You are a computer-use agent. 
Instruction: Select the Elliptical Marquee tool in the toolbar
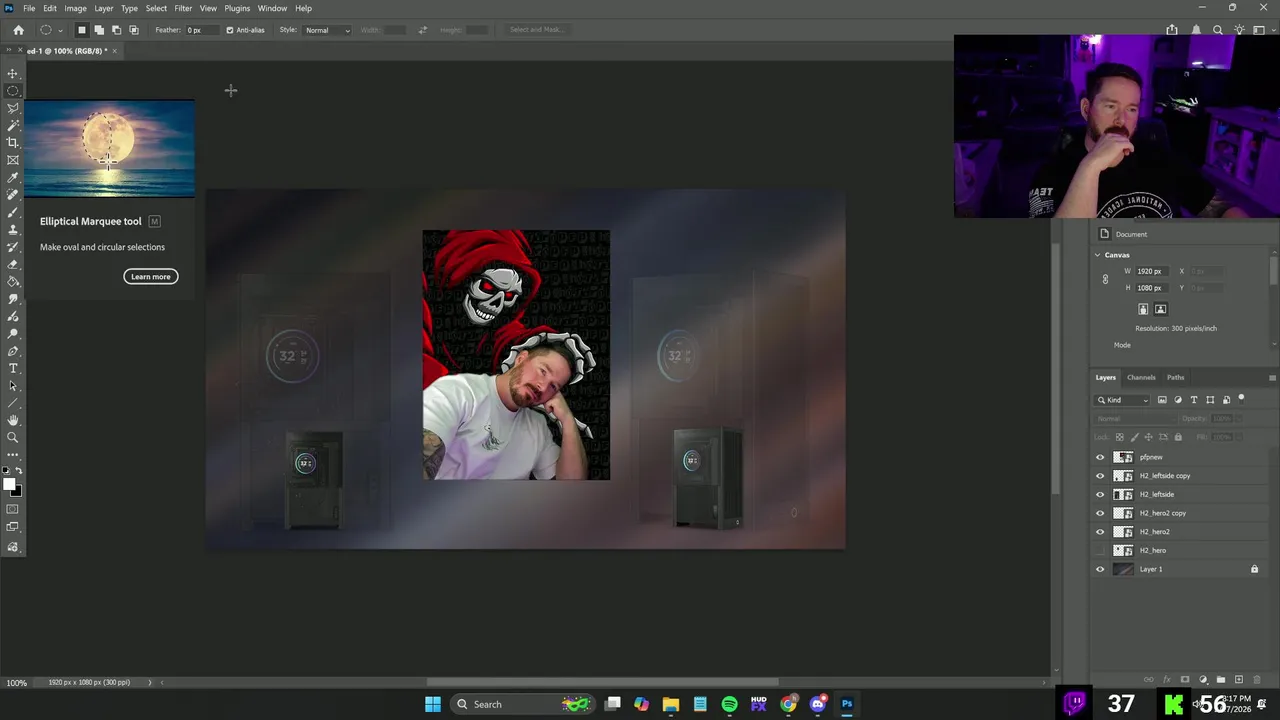[x=13, y=91]
